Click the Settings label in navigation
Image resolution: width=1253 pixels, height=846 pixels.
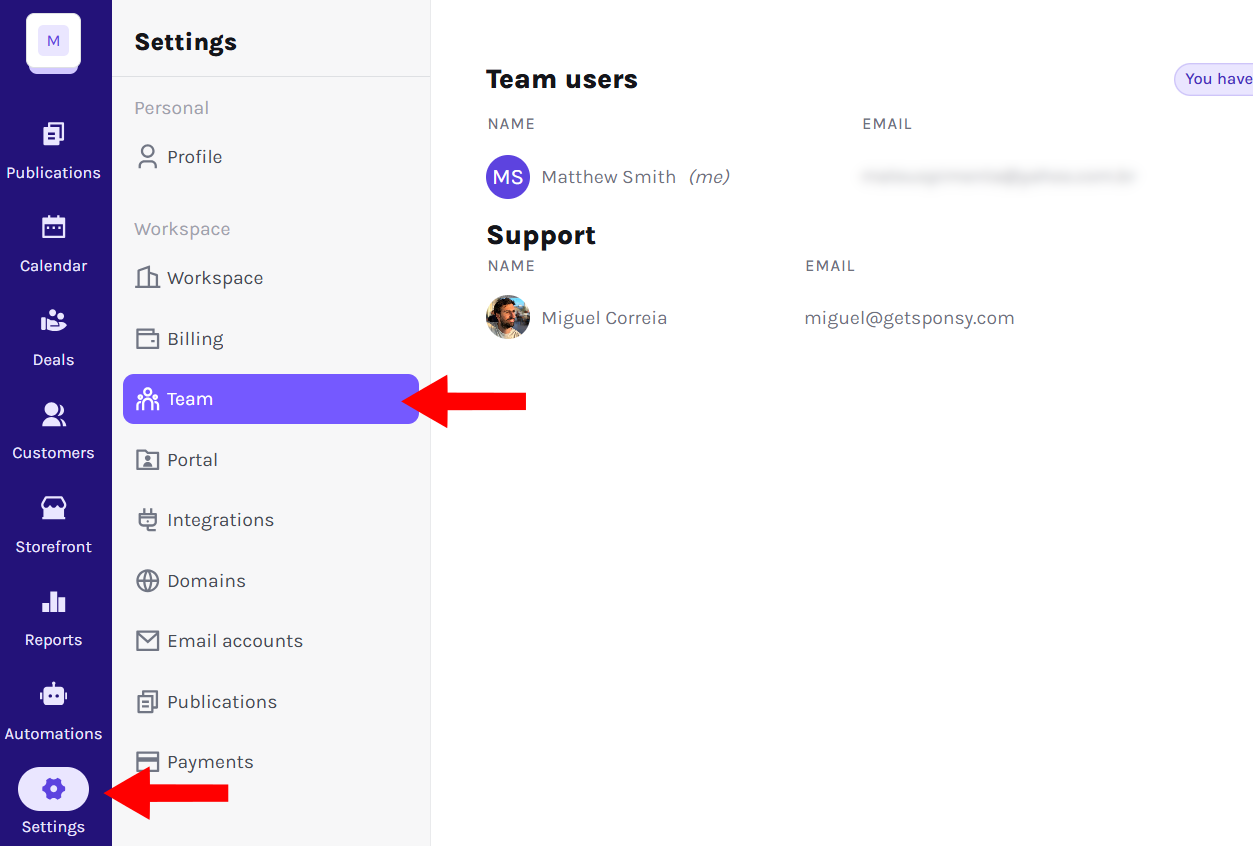(53, 827)
